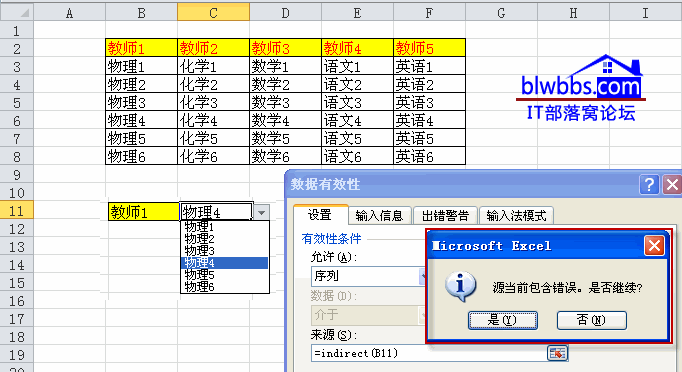
Task: Click cell 英语6 in the table
Action: click(429, 156)
